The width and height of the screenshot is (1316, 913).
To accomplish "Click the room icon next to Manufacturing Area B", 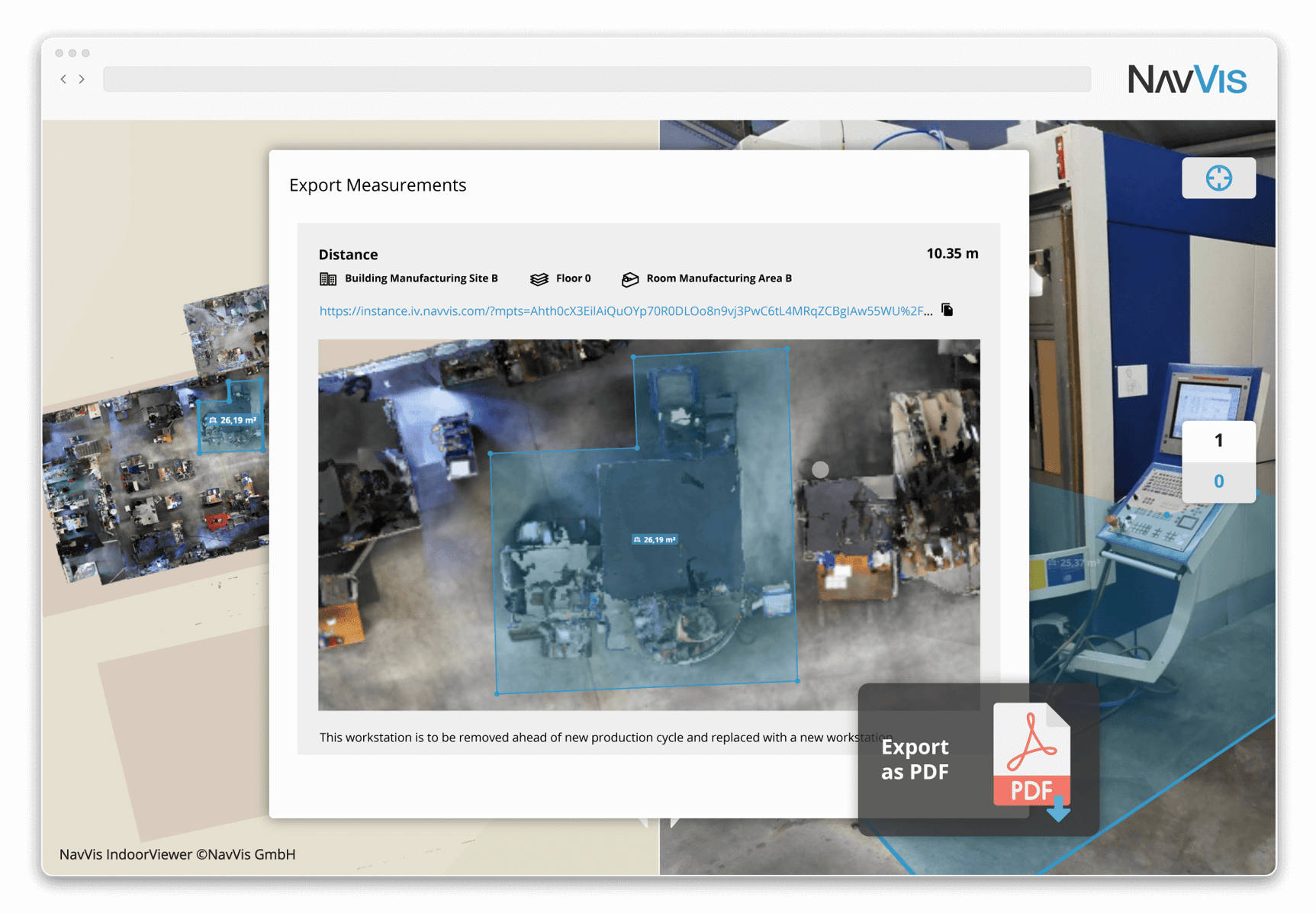I will pos(630,278).
